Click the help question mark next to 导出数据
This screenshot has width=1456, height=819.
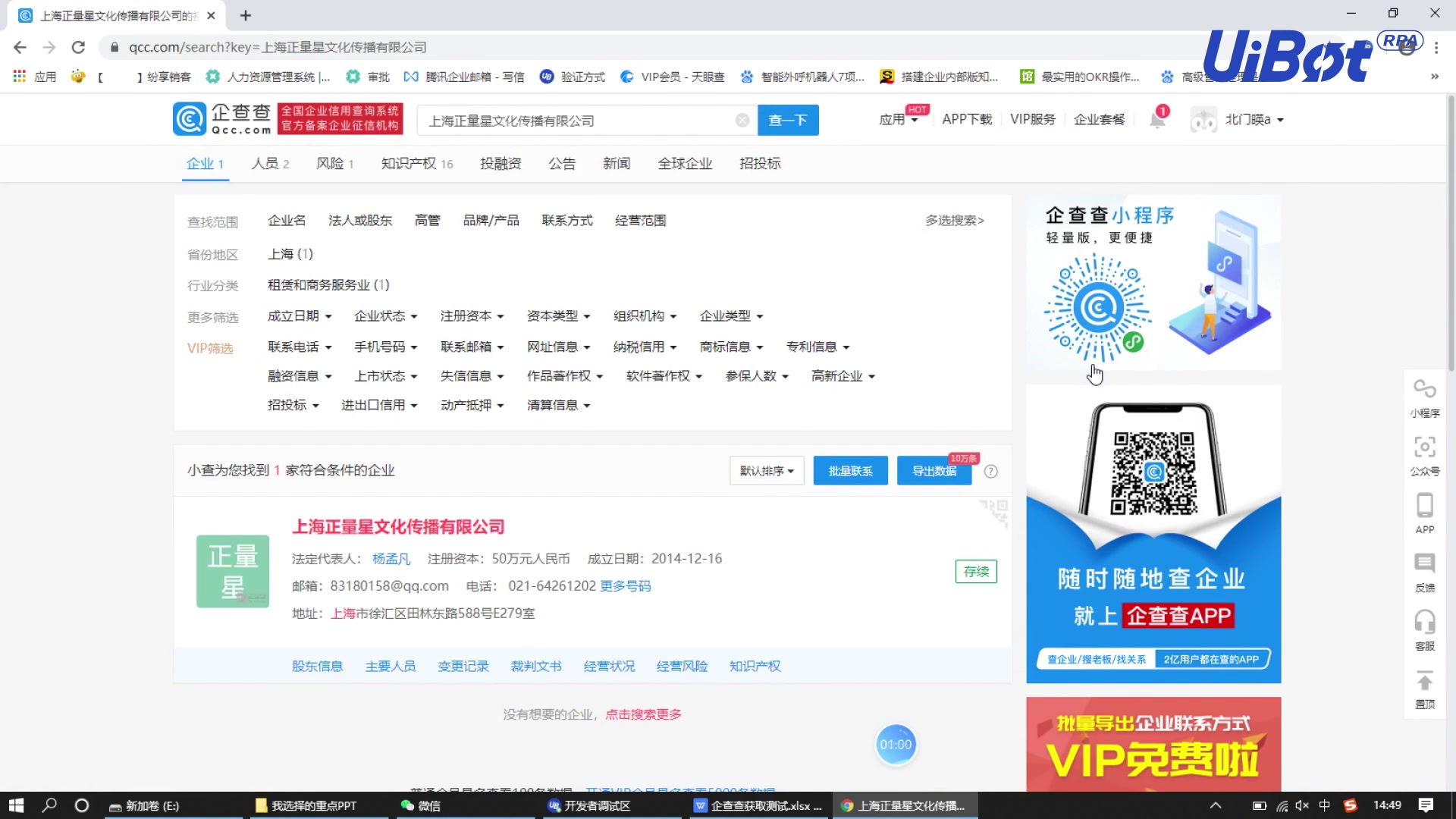(x=990, y=471)
